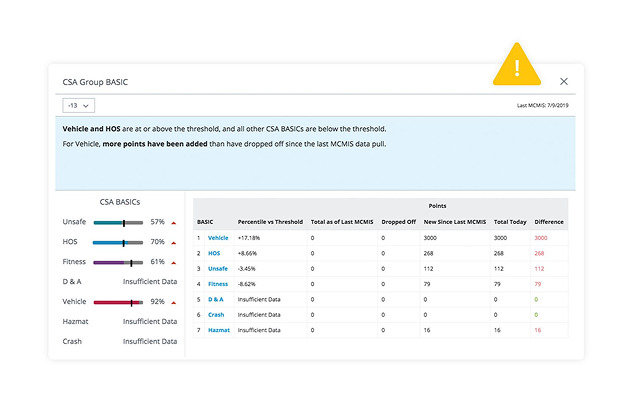Viewport: 633px width, 408px height.
Task: Click the New Since Last MCMIS header
Action: [x=455, y=222]
